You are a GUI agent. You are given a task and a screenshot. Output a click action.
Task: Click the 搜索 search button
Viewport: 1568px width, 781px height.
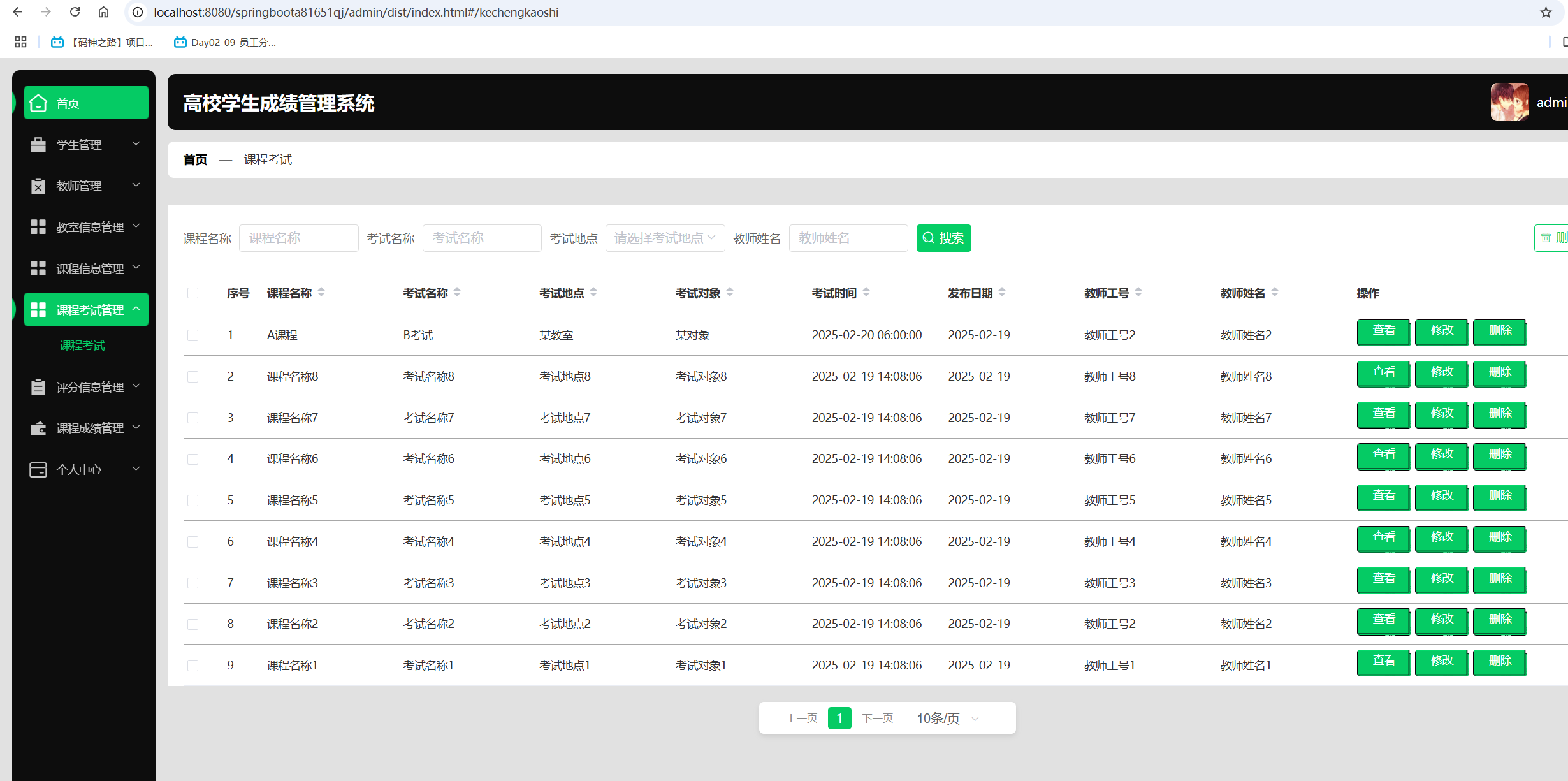943,238
